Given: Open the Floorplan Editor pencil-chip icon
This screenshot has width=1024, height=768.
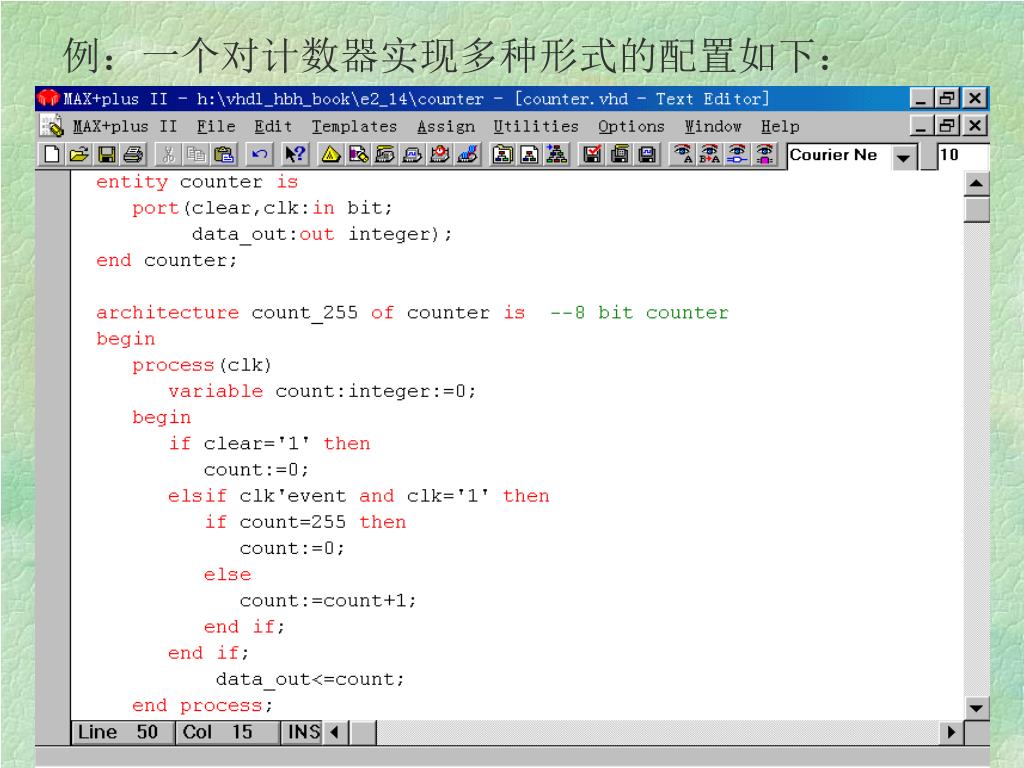Looking at the screenshot, I should pyautogui.click(x=358, y=155).
